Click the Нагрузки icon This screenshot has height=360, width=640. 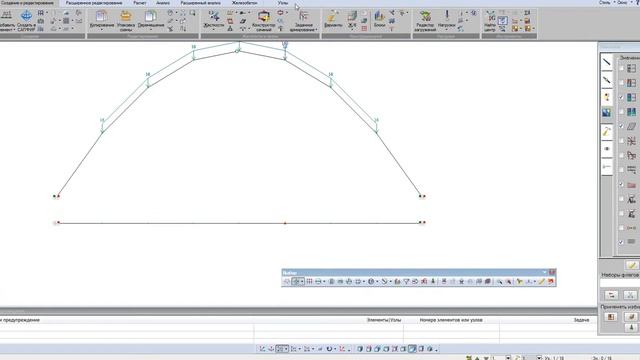(x=447, y=17)
